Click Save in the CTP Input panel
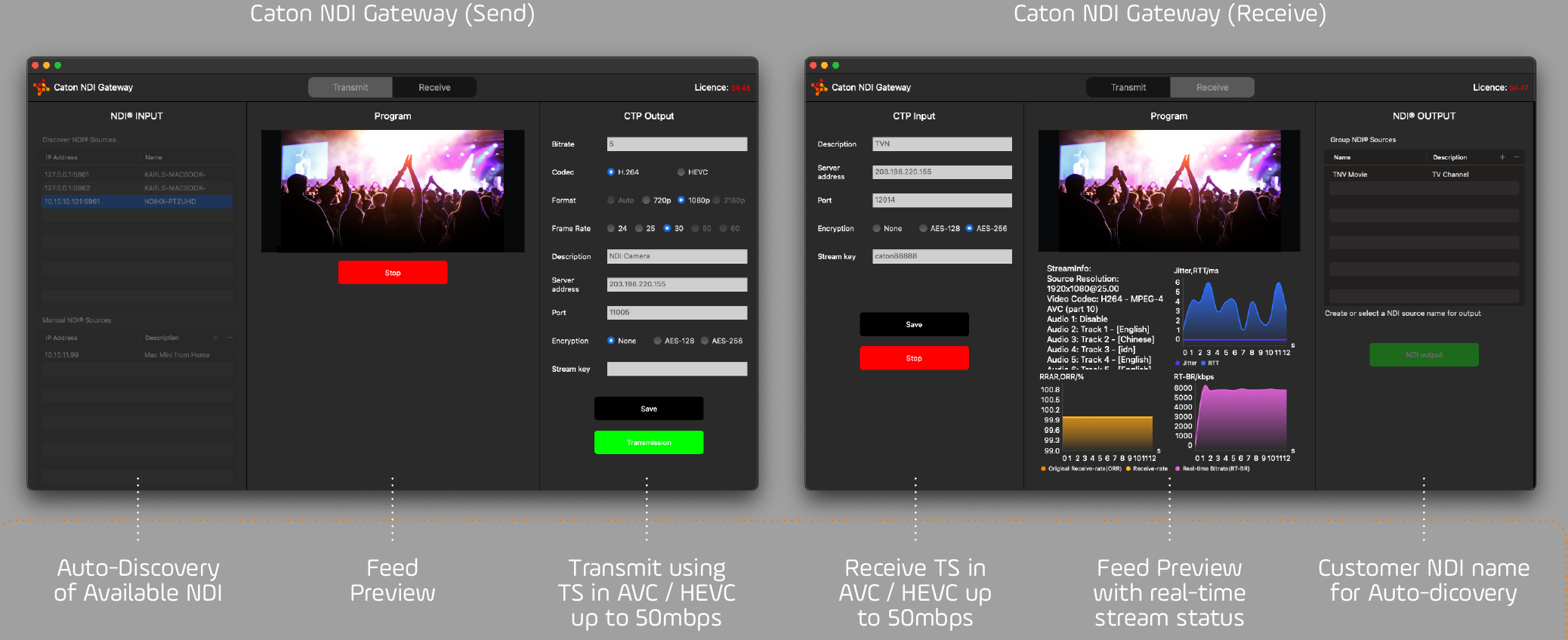 (x=914, y=324)
